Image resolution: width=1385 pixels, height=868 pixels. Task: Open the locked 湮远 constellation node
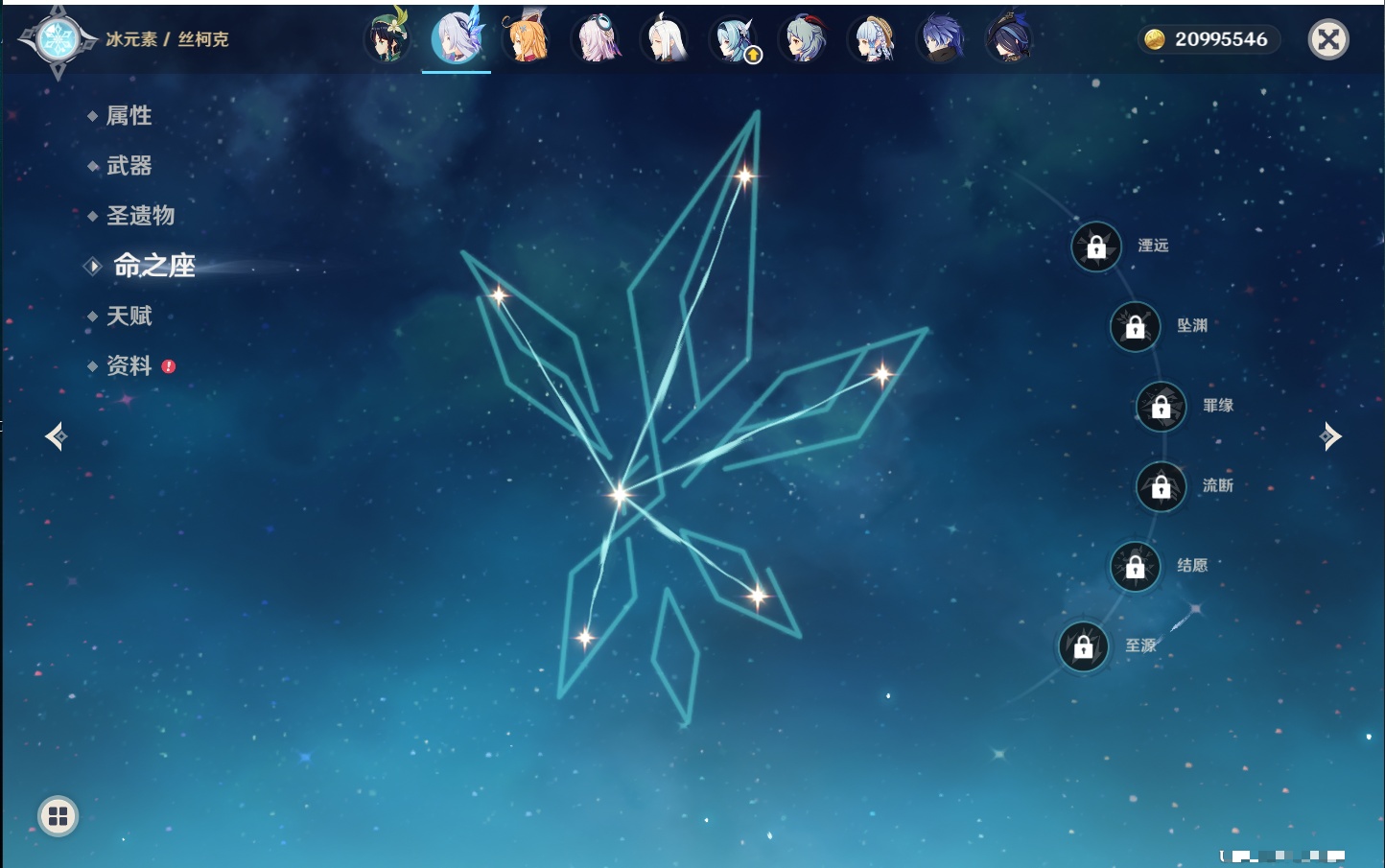(1096, 246)
